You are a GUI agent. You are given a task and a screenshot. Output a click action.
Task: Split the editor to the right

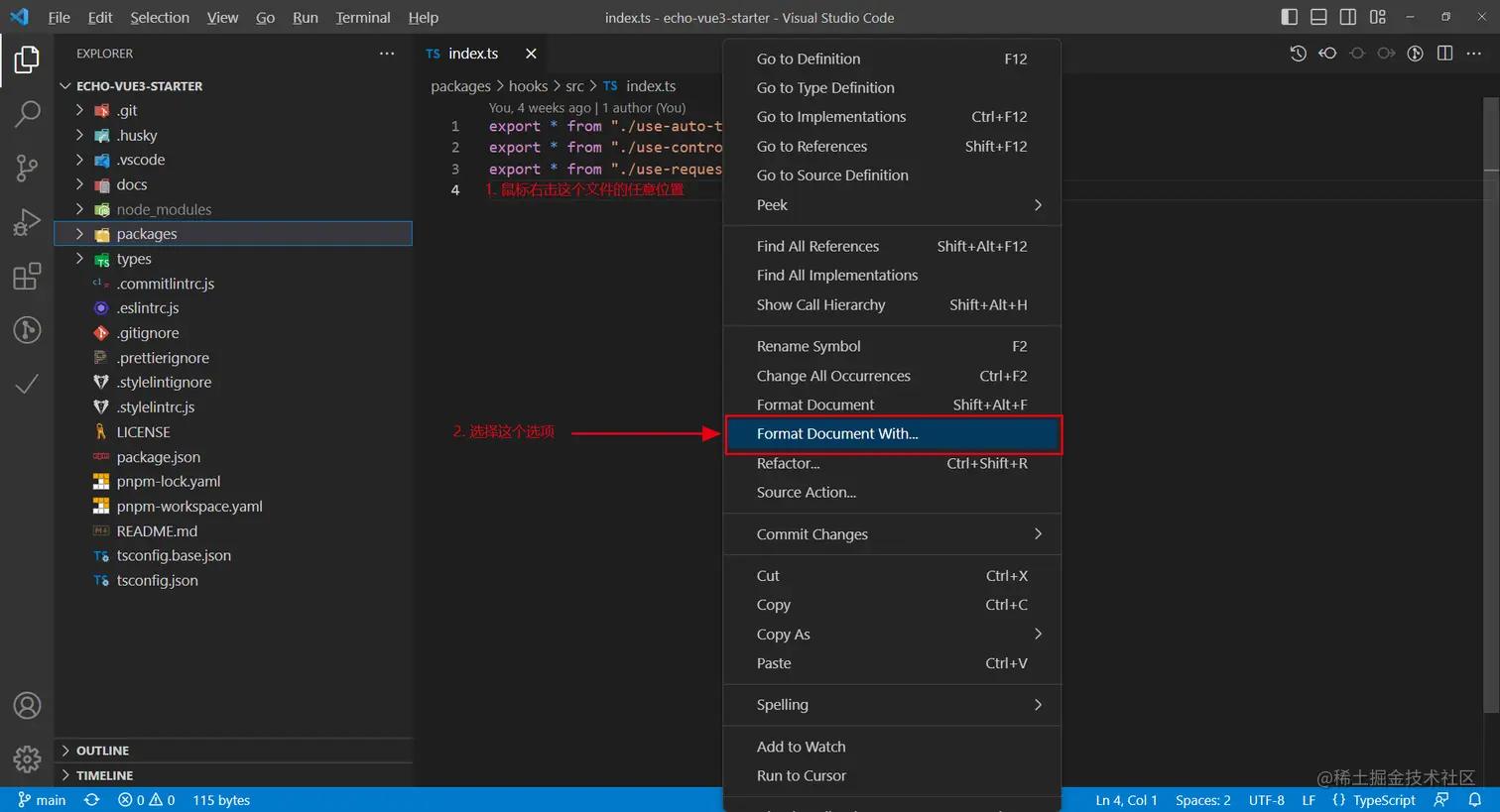click(x=1445, y=54)
